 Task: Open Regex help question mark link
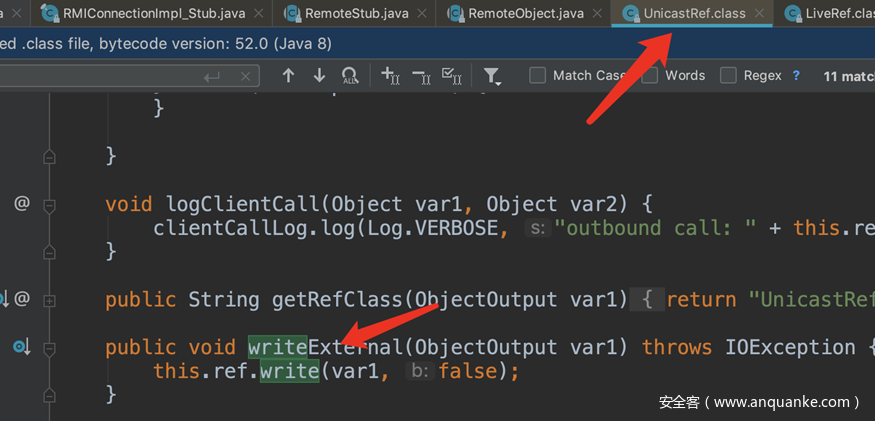(x=796, y=76)
